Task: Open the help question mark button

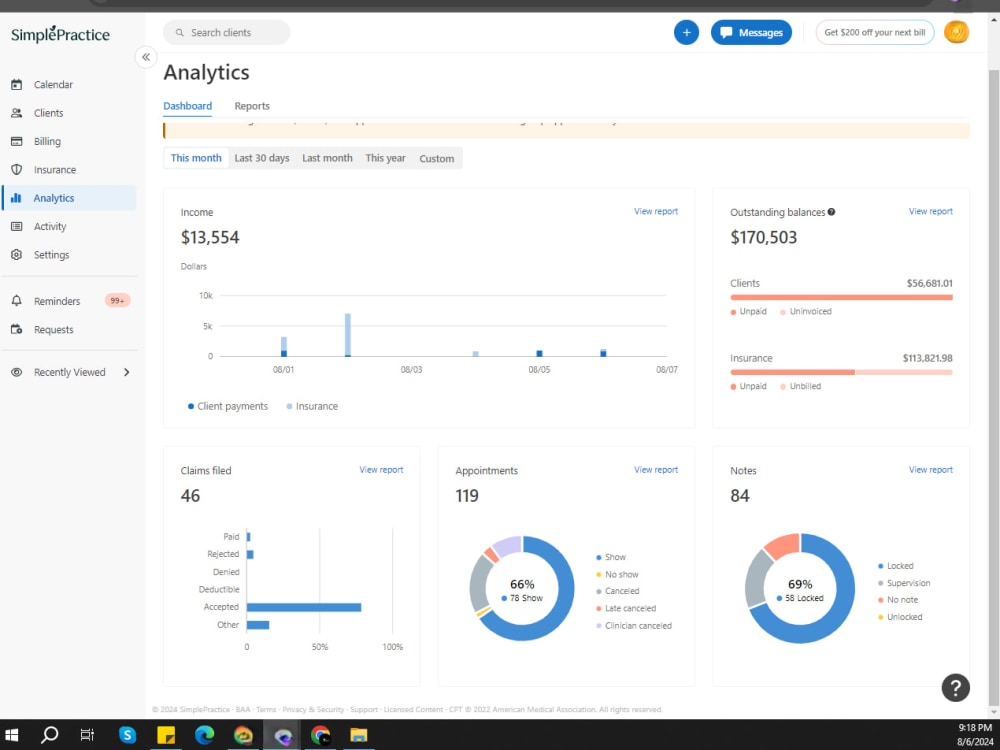Action: [955, 688]
